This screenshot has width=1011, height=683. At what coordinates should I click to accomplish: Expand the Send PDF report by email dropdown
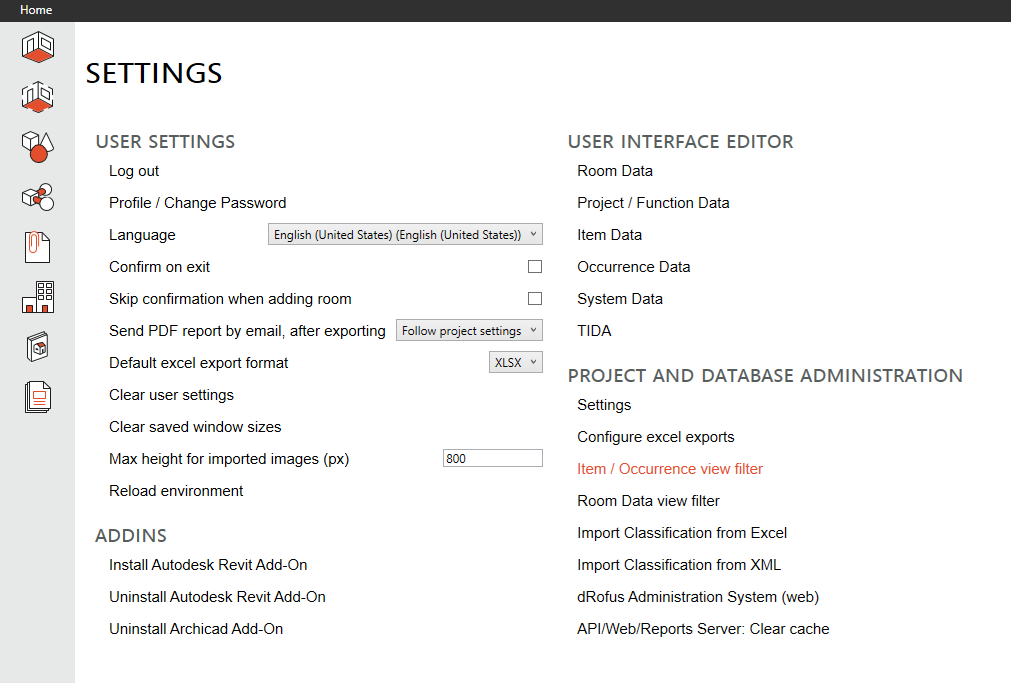[x=469, y=331]
